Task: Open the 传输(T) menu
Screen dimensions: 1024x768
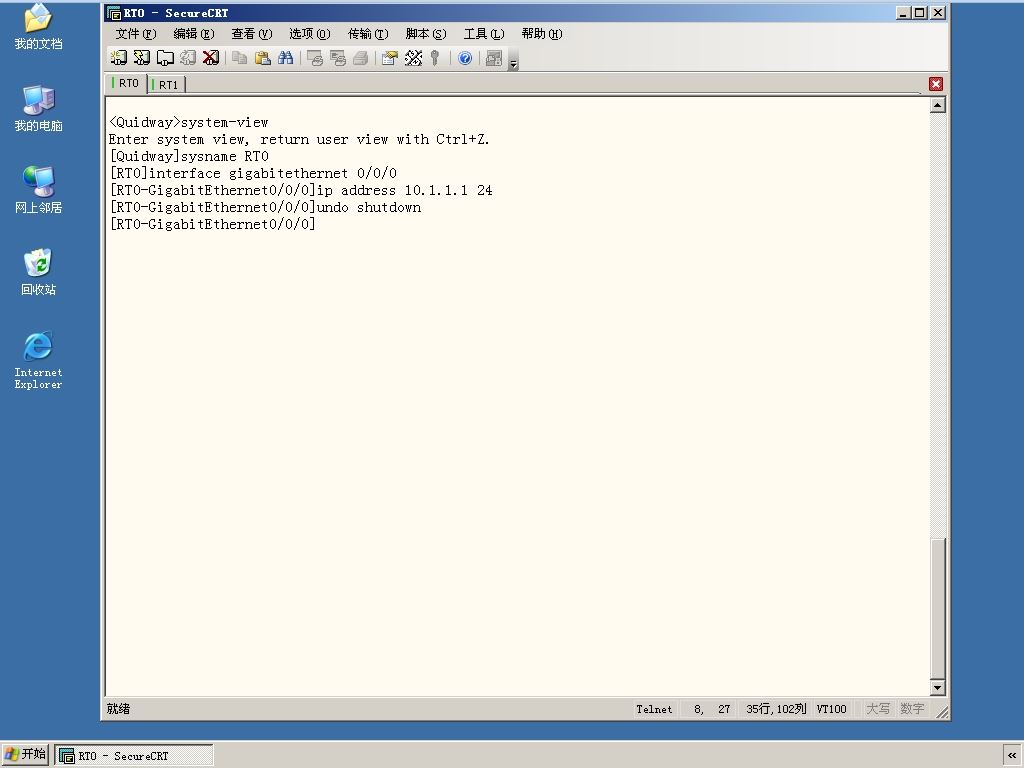Action: point(368,33)
